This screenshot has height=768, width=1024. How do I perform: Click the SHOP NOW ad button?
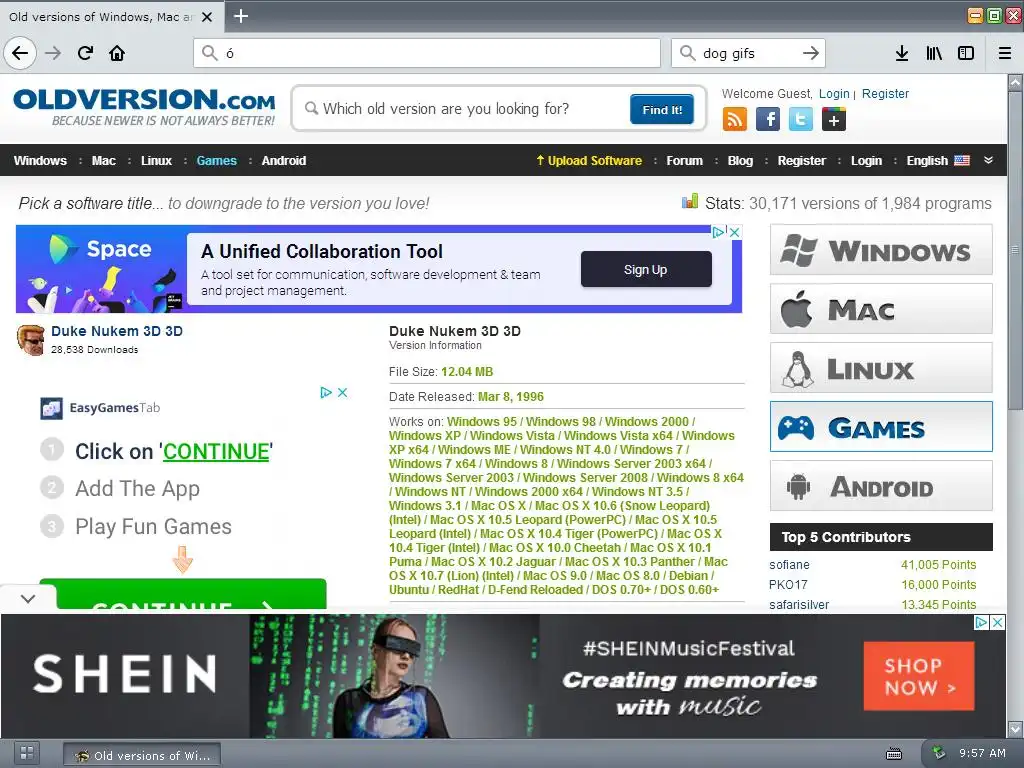pyautogui.click(x=919, y=676)
